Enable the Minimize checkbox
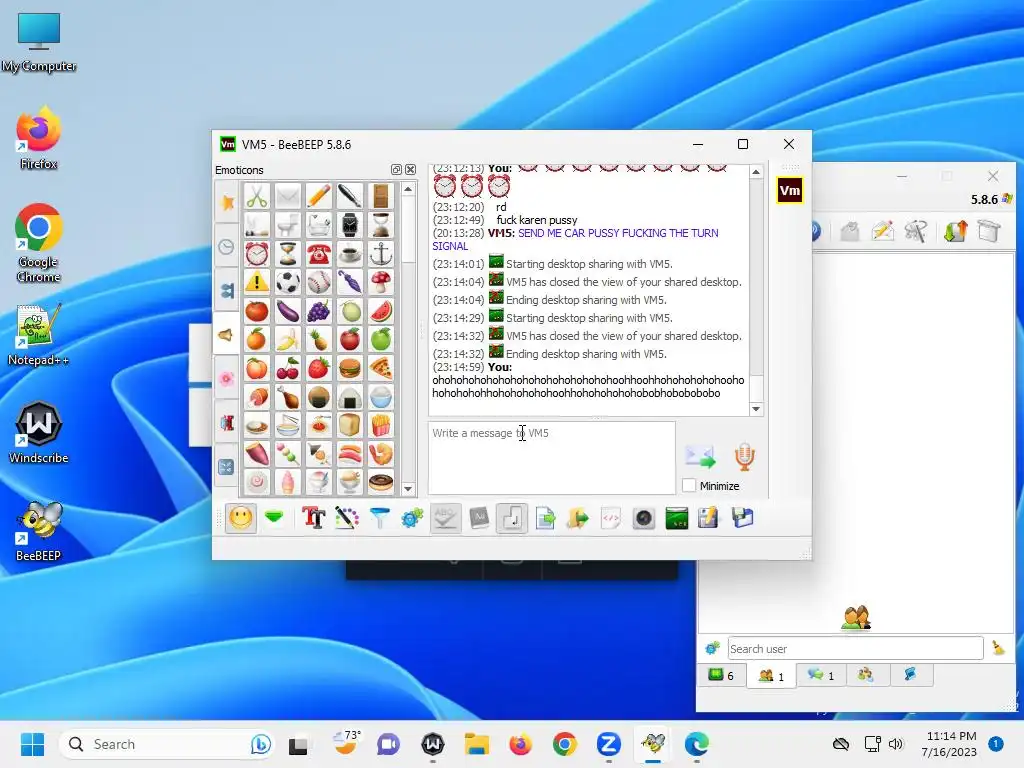1024x768 pixels. [x=689, y=485]
